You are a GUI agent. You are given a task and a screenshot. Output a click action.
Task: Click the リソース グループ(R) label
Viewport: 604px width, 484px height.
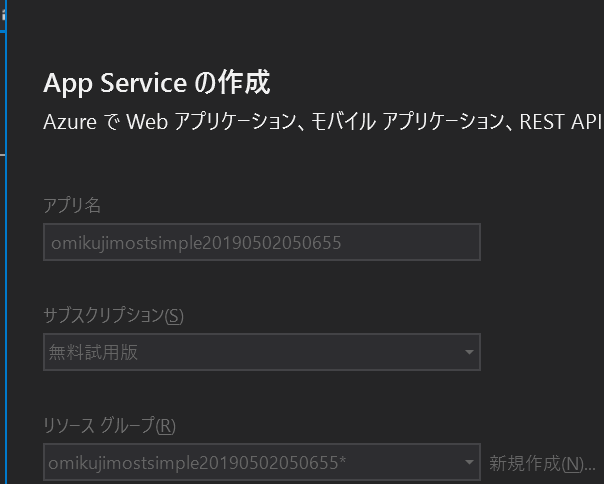pos(109,425)
